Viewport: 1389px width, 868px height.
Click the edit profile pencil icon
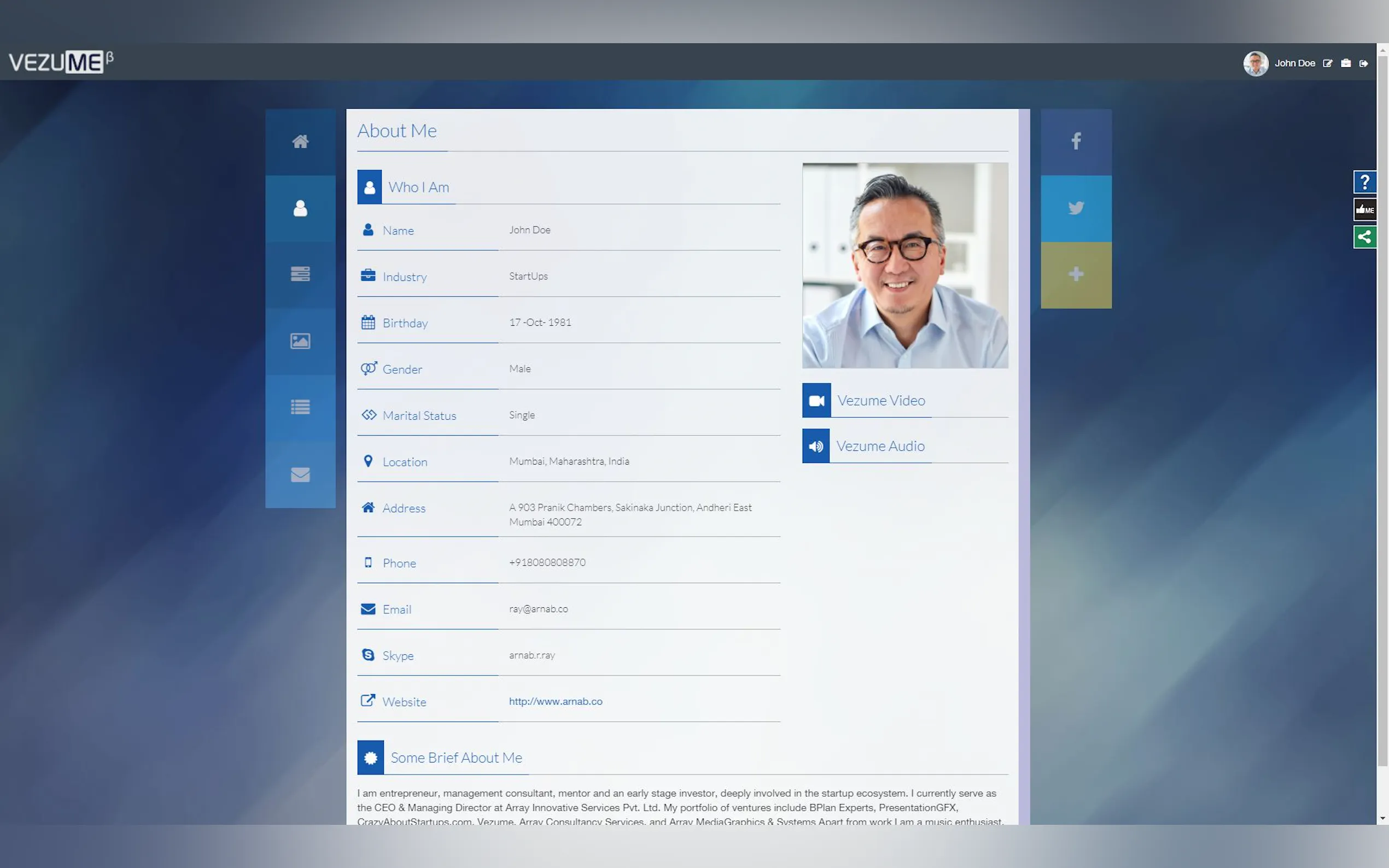(x=1327, y=64)
